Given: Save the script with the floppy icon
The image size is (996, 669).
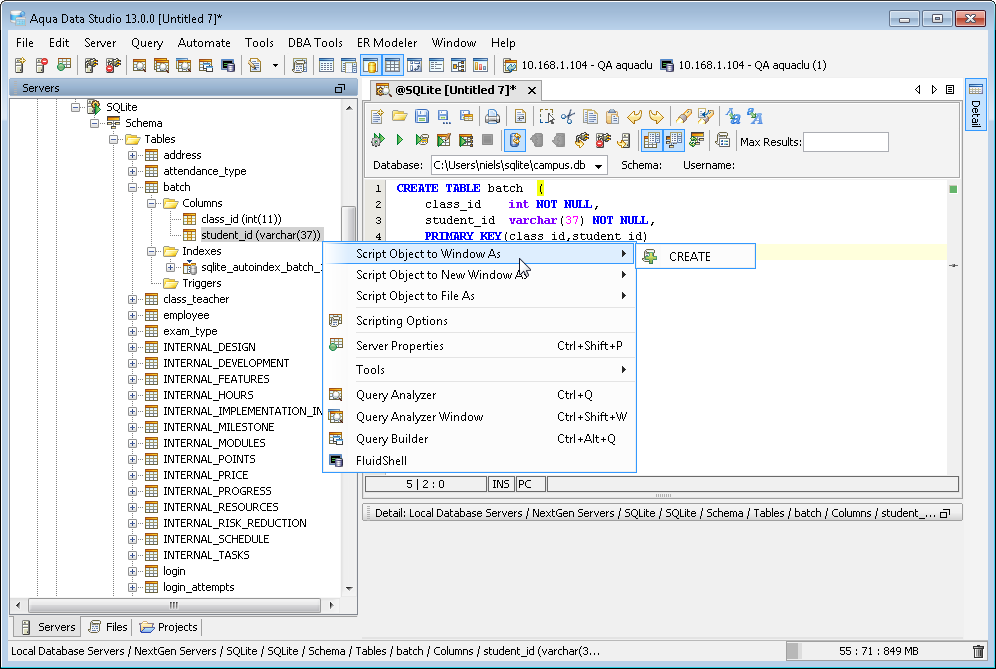Looking at the screenshot, I should (422, 116).
